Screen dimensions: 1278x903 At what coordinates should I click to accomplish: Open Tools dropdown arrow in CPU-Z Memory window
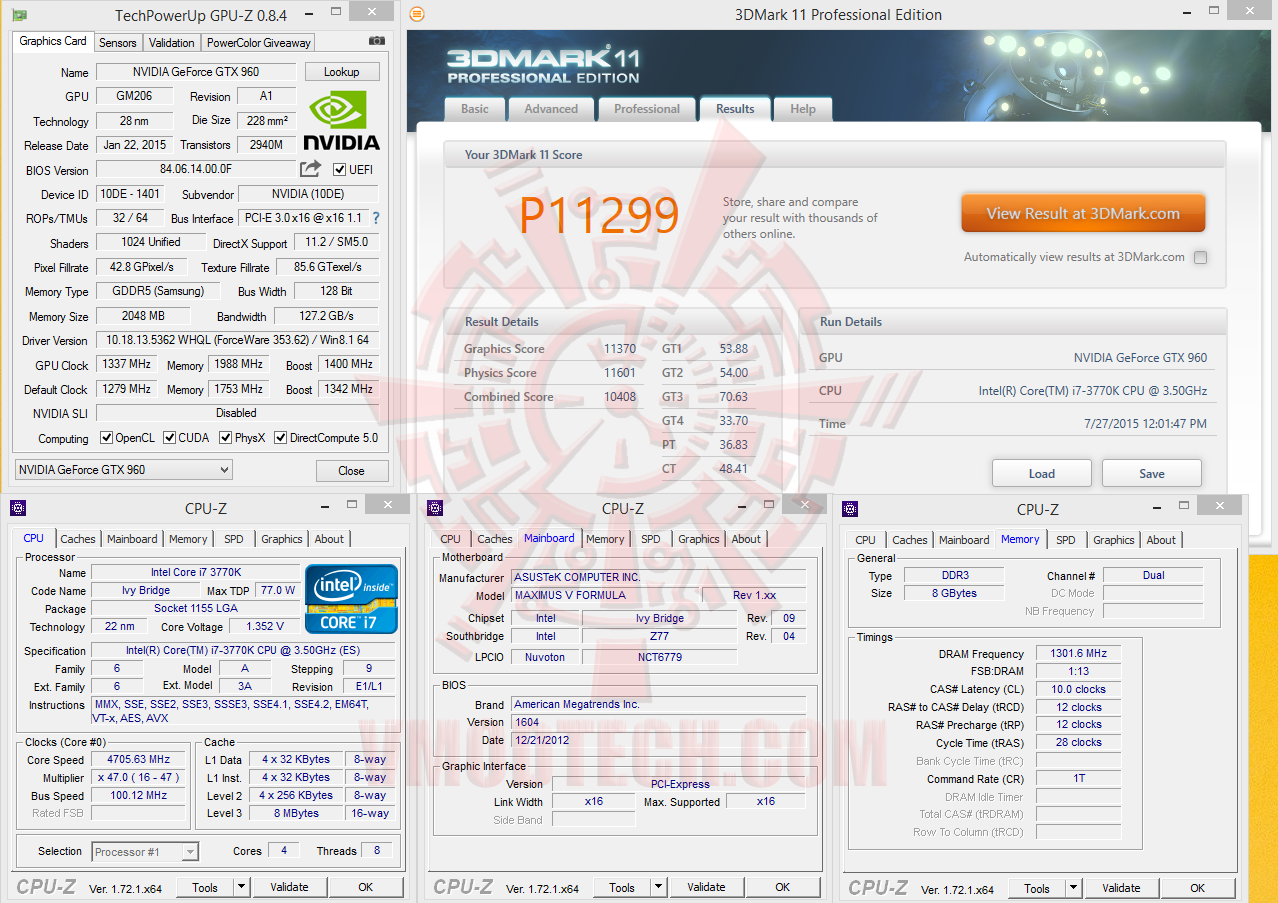tap(1073, 888)
